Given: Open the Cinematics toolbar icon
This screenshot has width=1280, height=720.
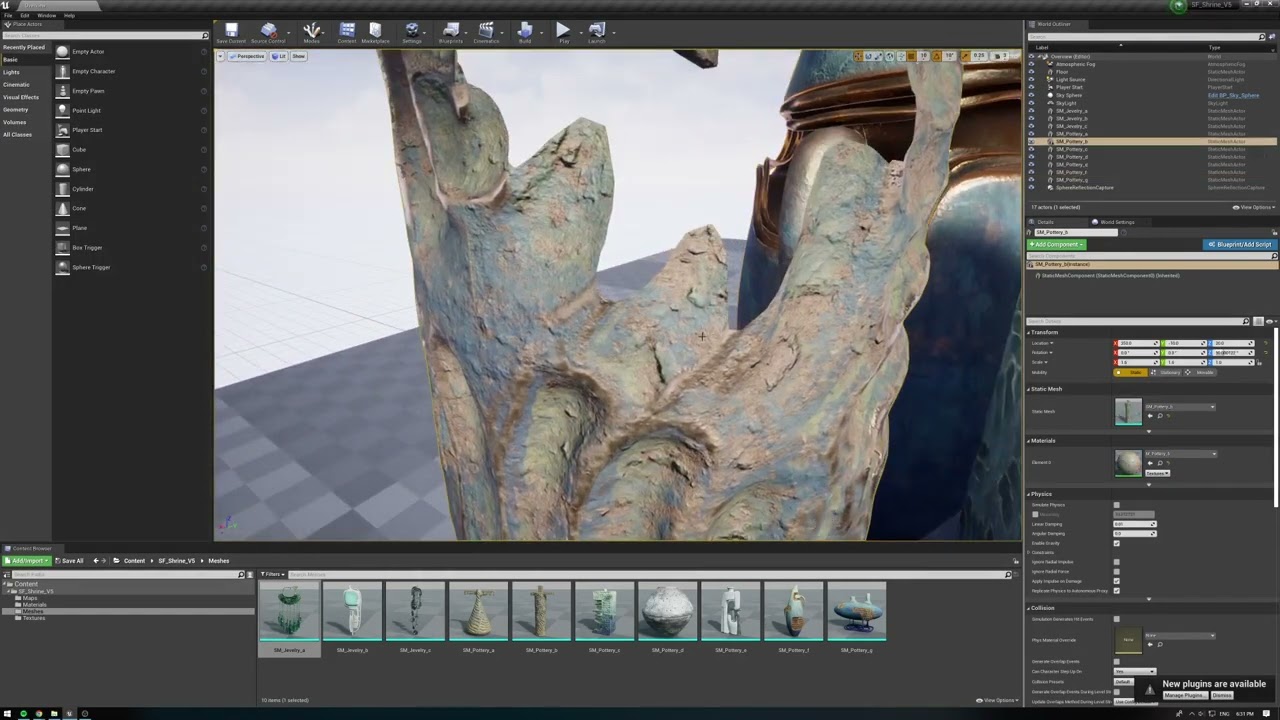Looking at the screenshot, I should 486,33.
